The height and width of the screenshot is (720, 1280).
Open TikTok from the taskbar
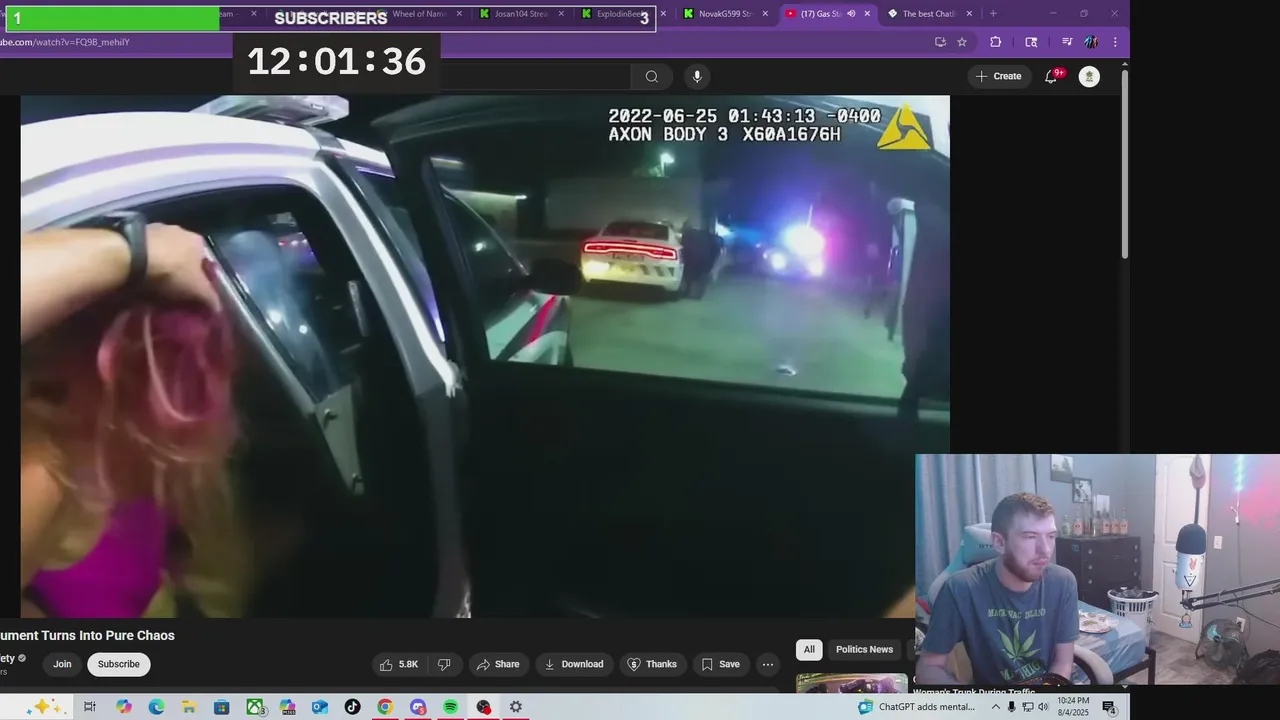click(353, 707)
